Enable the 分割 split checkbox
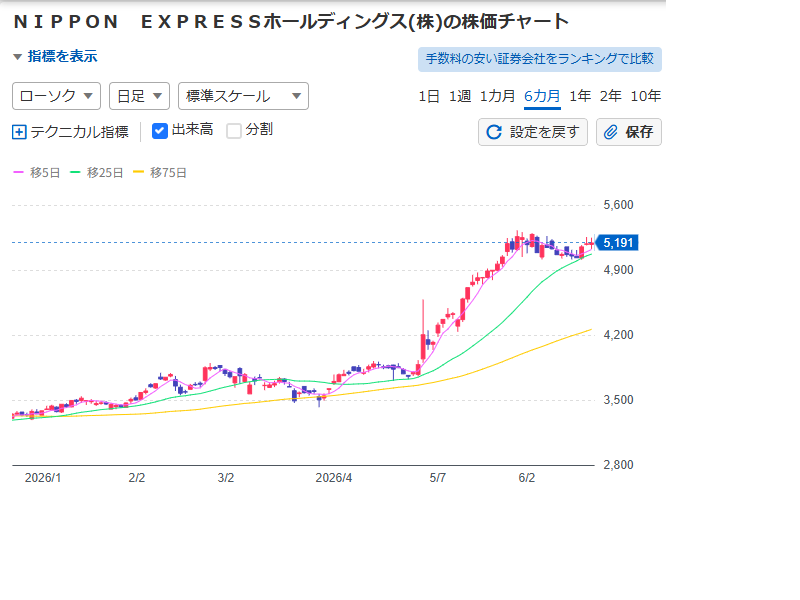This screenshot has width=800, height=600. pos(234,131)
